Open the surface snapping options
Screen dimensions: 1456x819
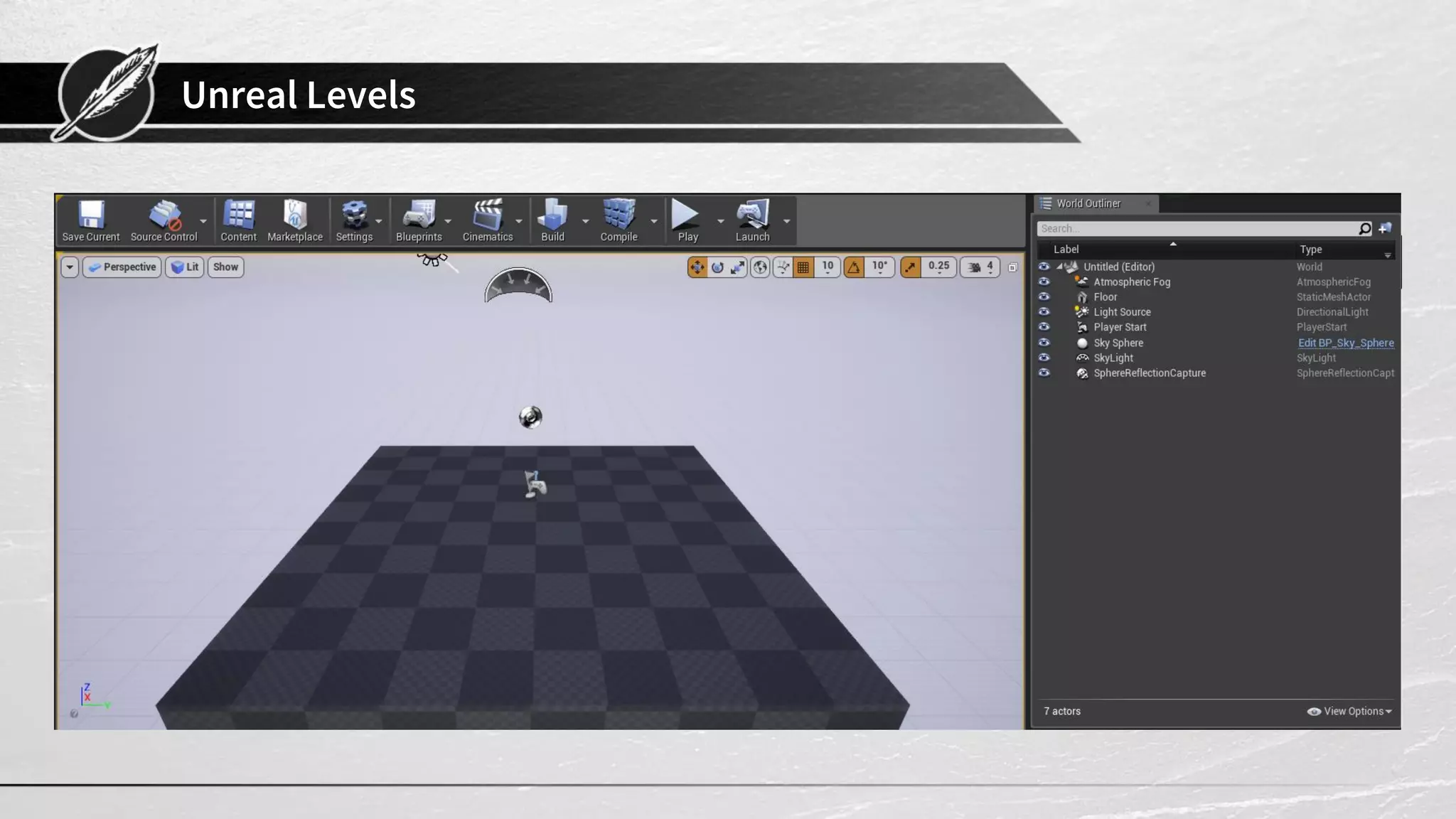783,267
